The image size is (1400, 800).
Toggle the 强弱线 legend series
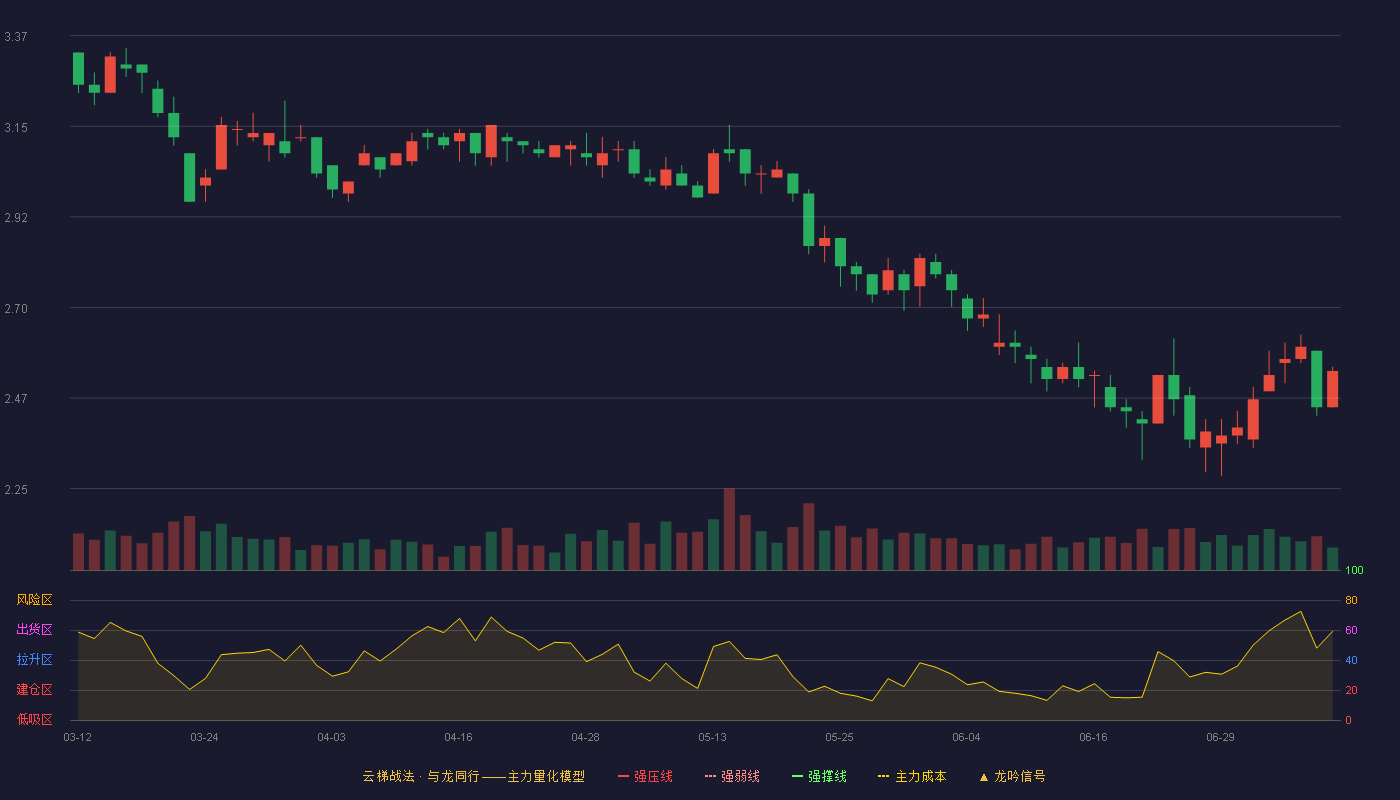(x=732, y=776)
